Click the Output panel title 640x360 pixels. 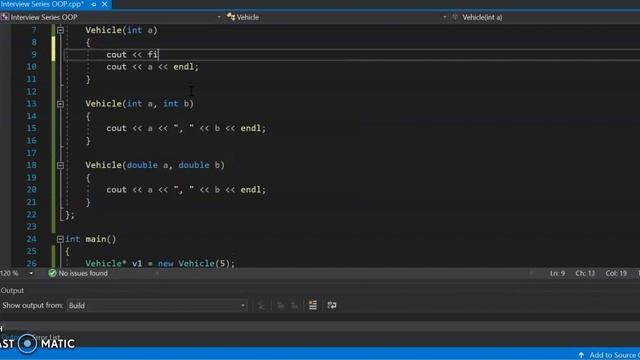[x=12, y=291]
